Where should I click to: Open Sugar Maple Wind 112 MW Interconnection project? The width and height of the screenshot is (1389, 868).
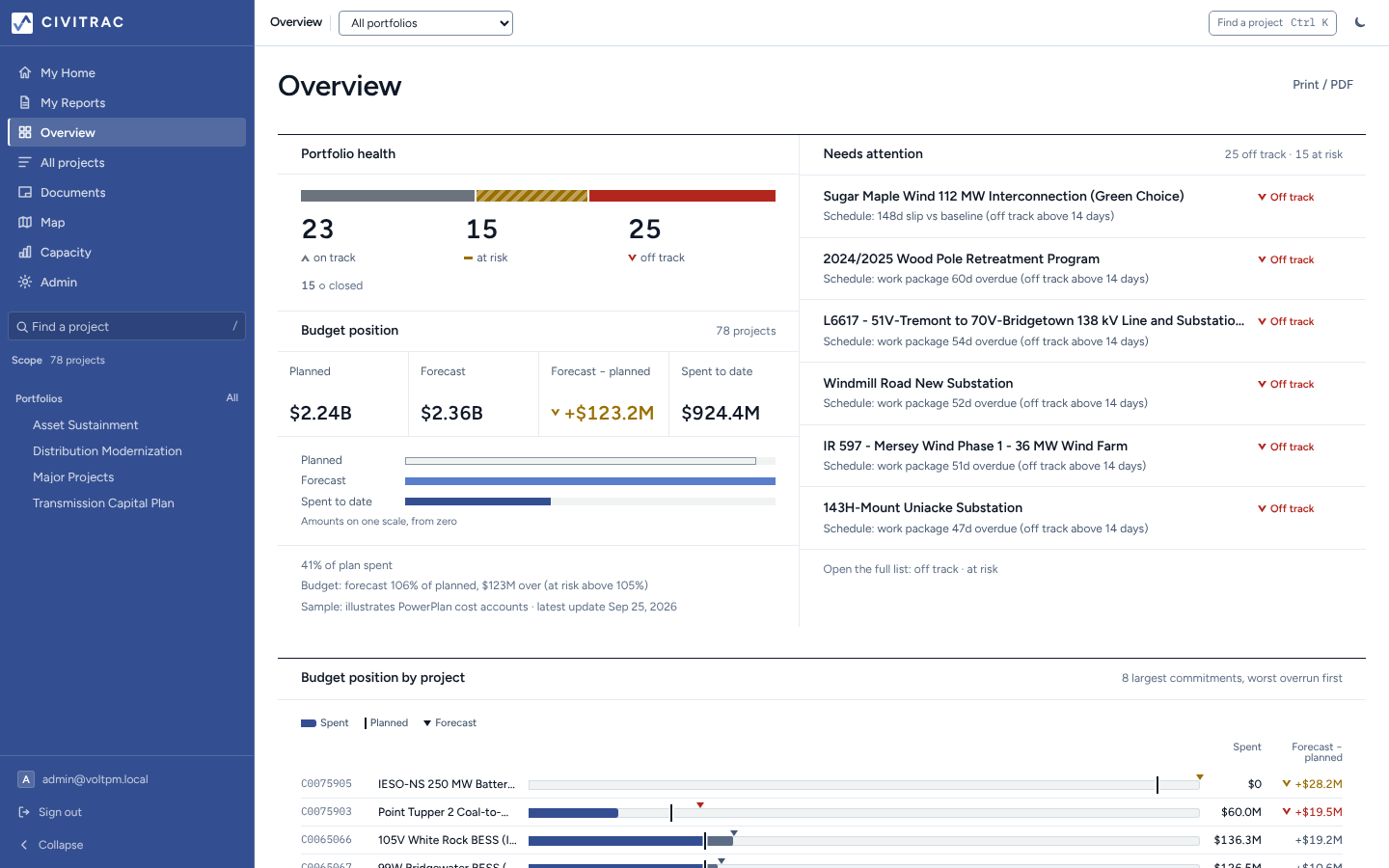click(1003, 196)
